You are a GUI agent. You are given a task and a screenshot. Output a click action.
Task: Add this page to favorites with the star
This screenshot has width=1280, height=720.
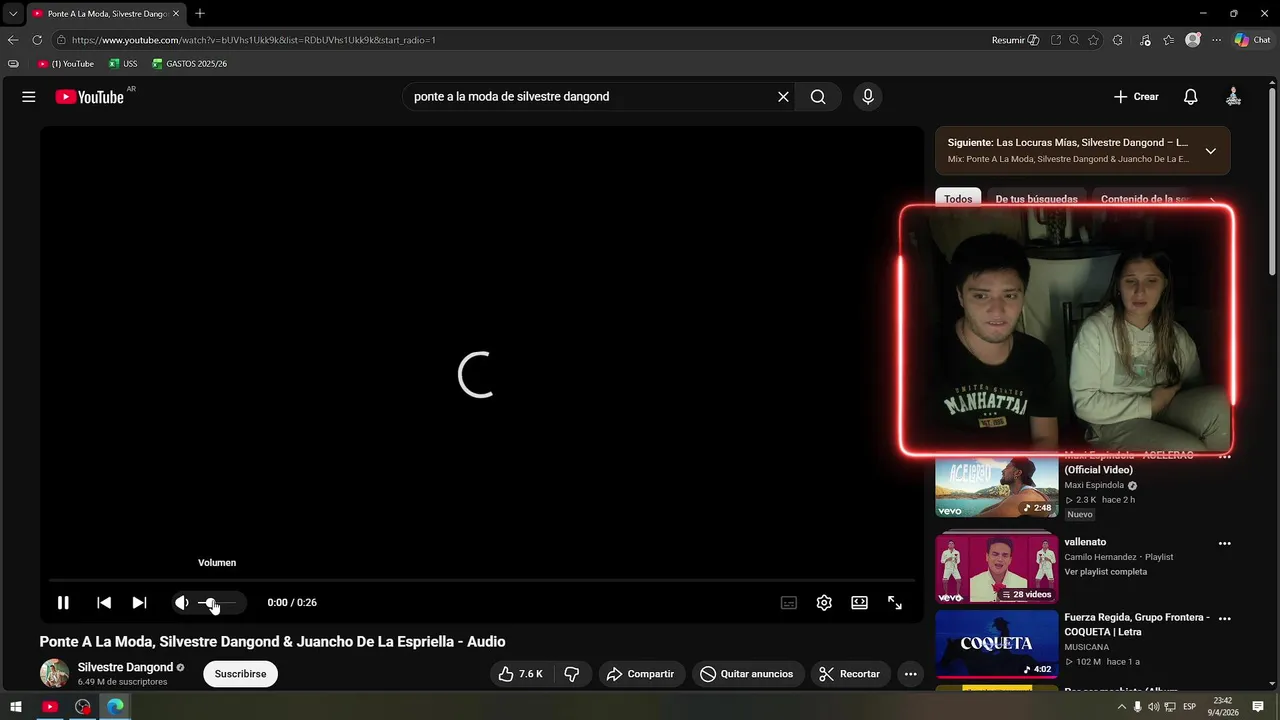[x=1093, y=40]
